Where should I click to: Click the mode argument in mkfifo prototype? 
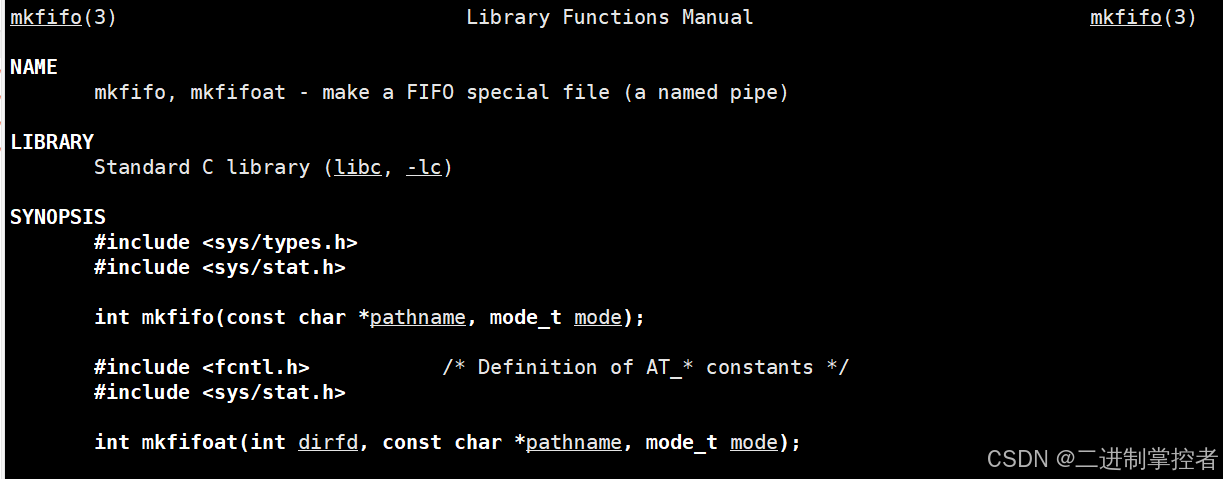pyautogui.click(x=597, y=317)
